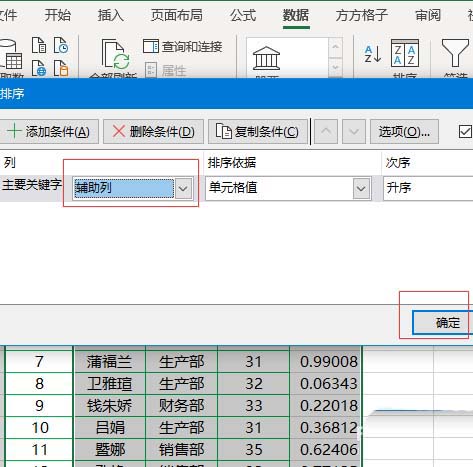
Task: Click the get data from text/CSV icon
Action: pos(39,45)
